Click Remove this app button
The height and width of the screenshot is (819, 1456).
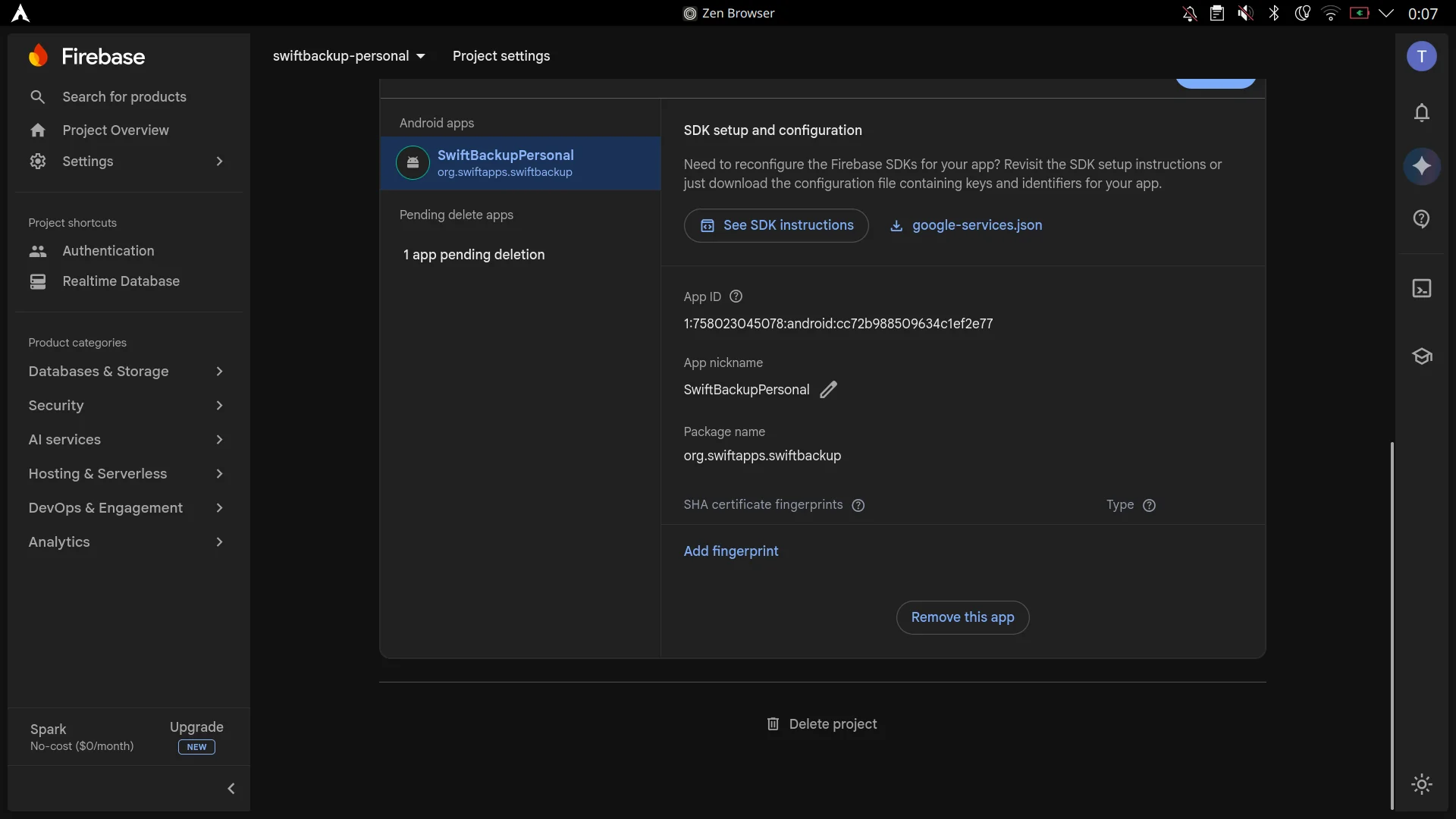pos(962,617)
